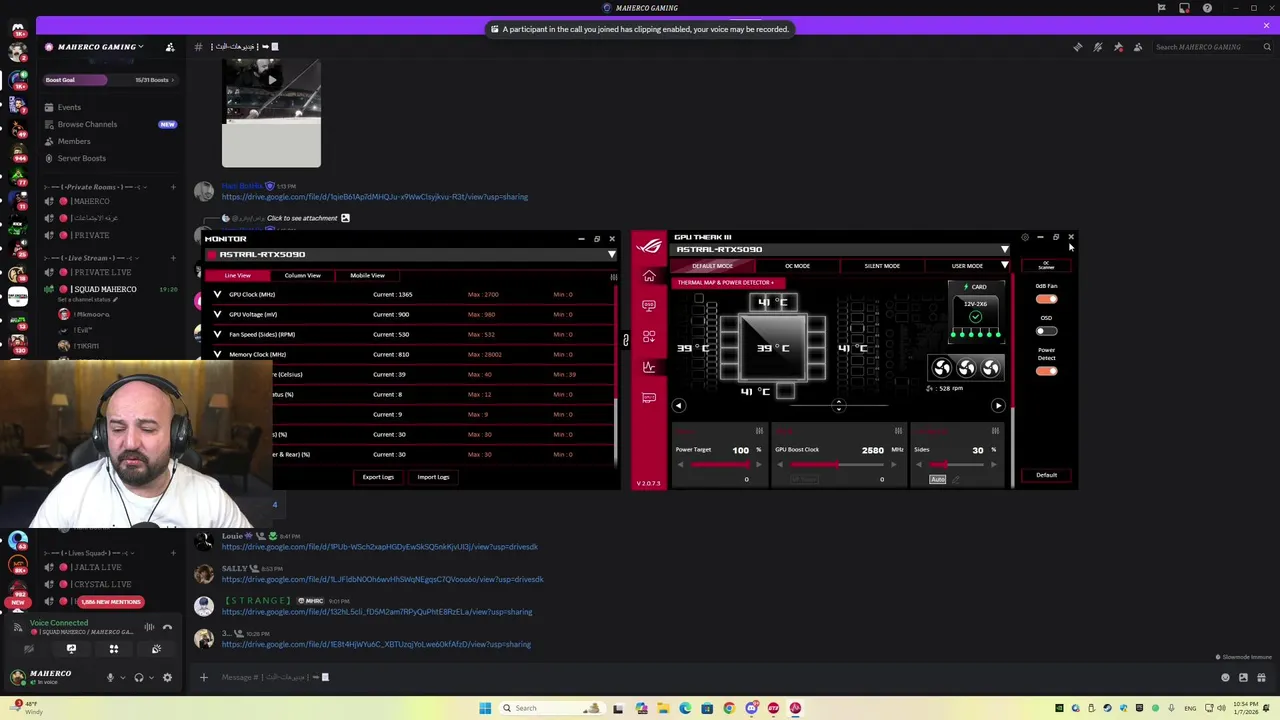Open Monitor graph icon in GPU Tweak sidebar
Viewport: 1280px width, 720px height.
[x=649, y=367]
